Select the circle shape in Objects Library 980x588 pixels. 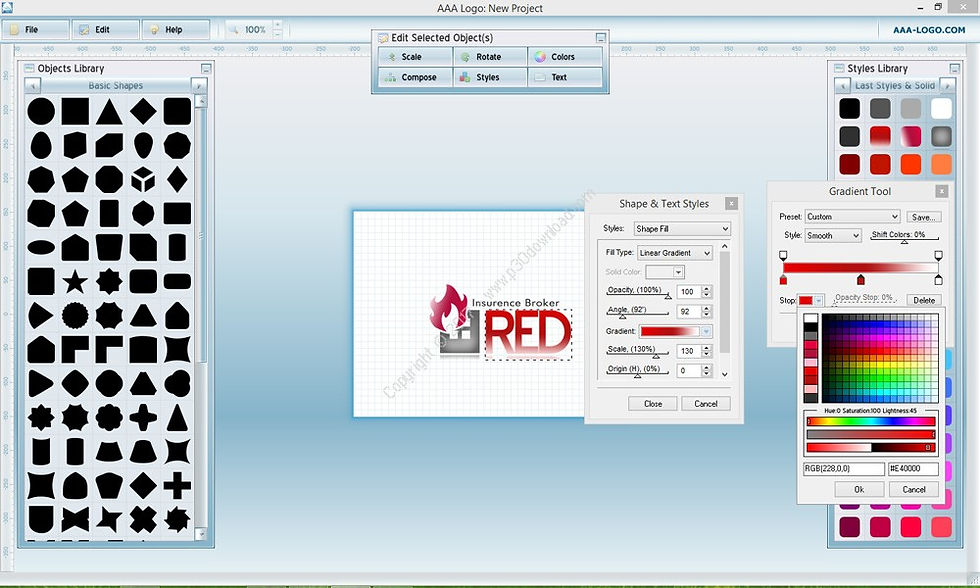tap(41, 111)
